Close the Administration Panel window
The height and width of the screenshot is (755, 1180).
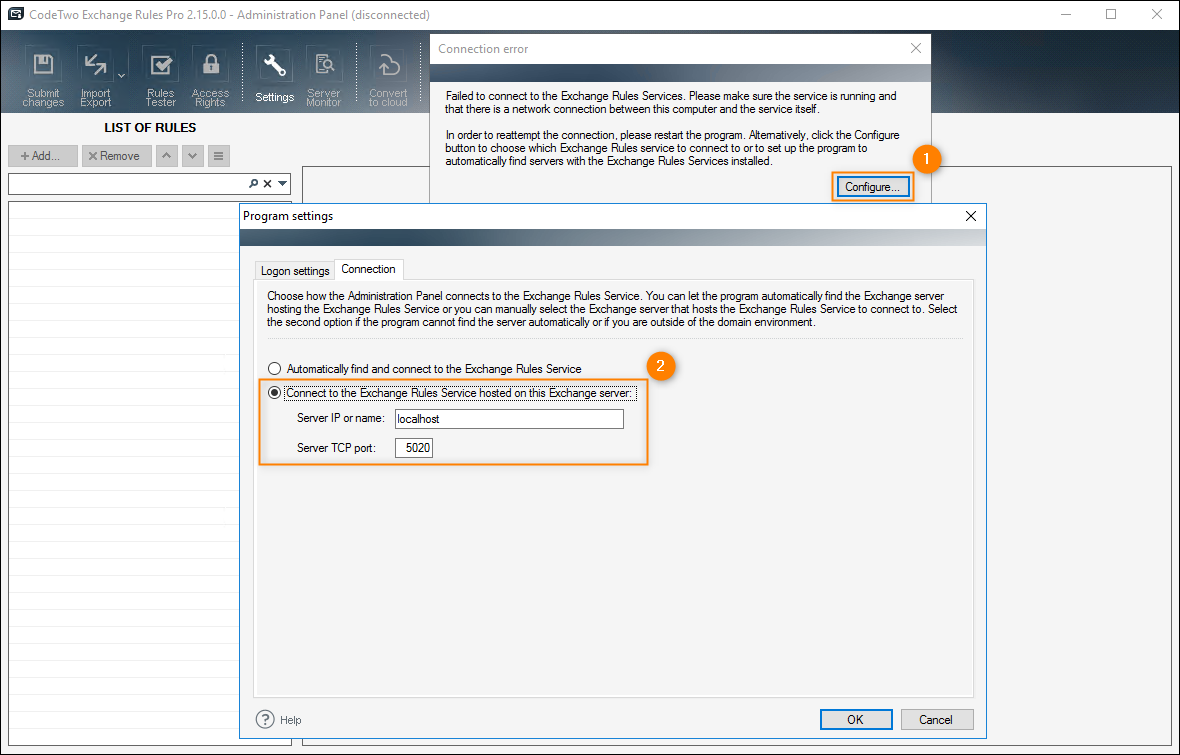pyautogui.click(x=1157, y=14)
